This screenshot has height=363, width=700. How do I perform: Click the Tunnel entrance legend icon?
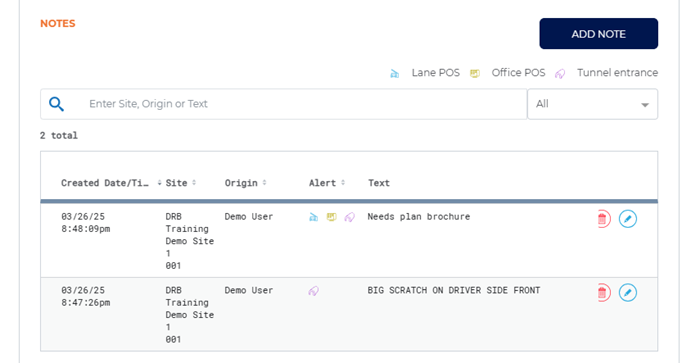[560, 74]
